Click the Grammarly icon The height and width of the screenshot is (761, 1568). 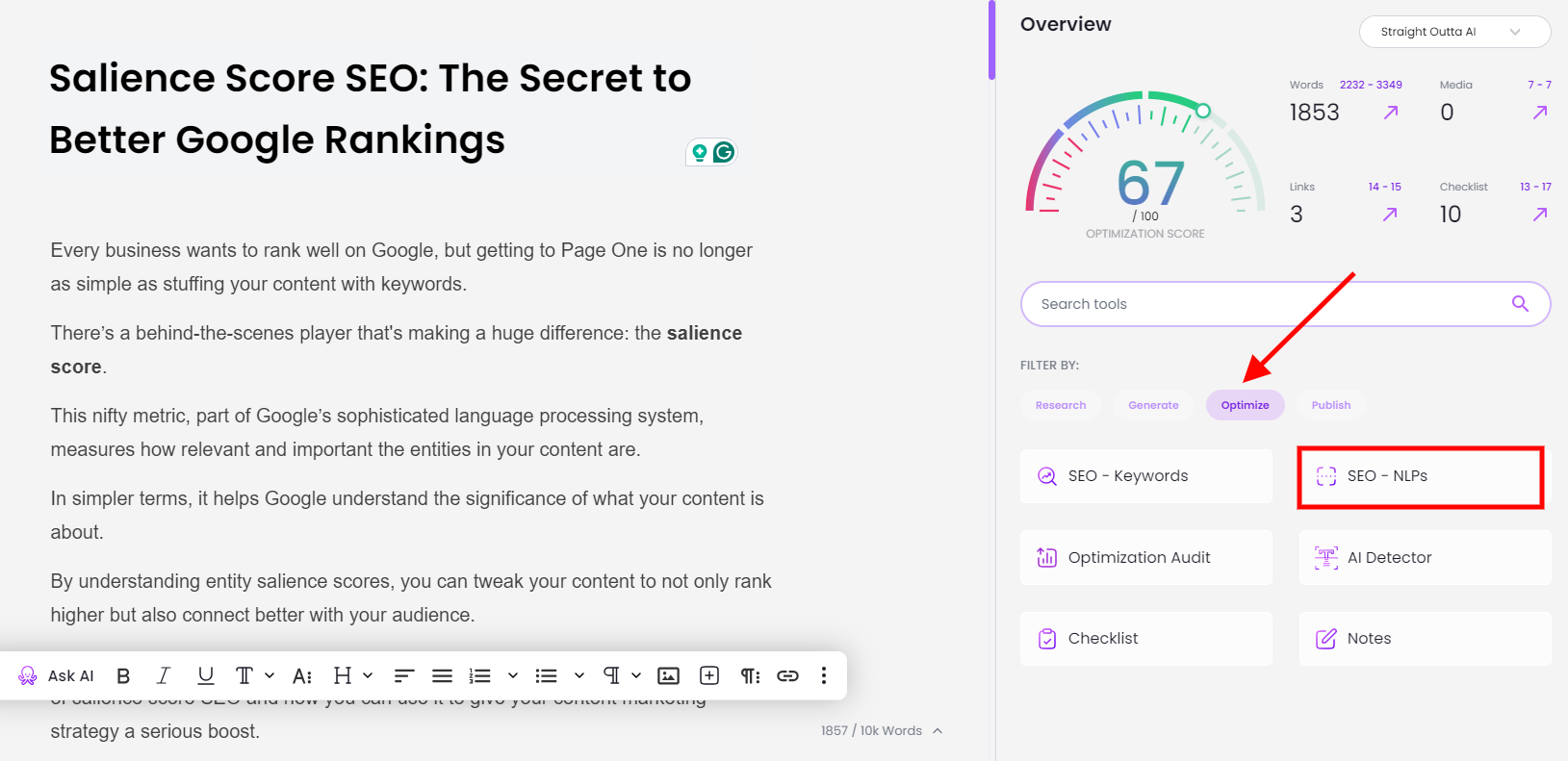724,152
